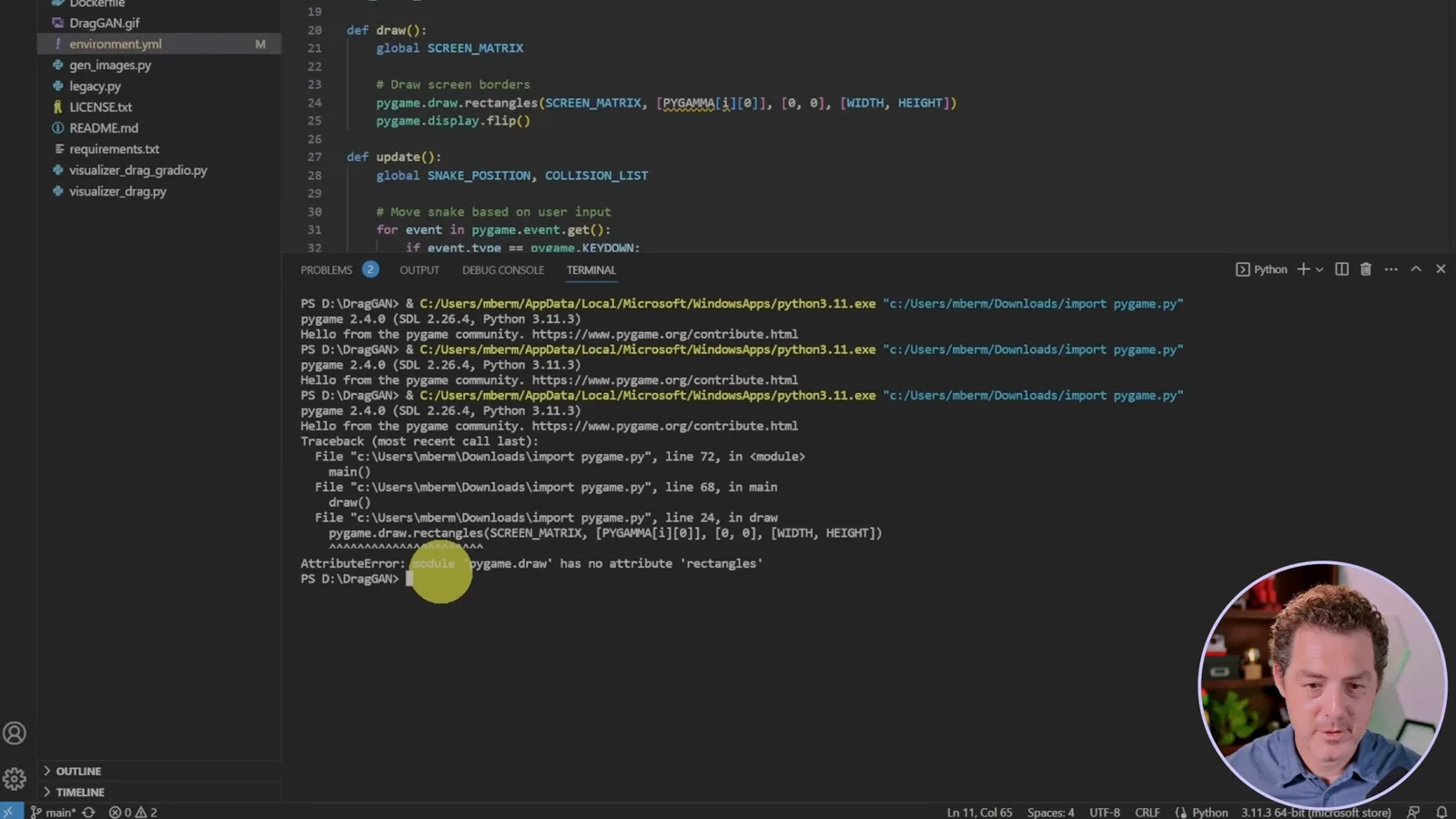Open terminal panel more actions menu
Screen dimensions: 1456x819
[x=1391, y=269]
